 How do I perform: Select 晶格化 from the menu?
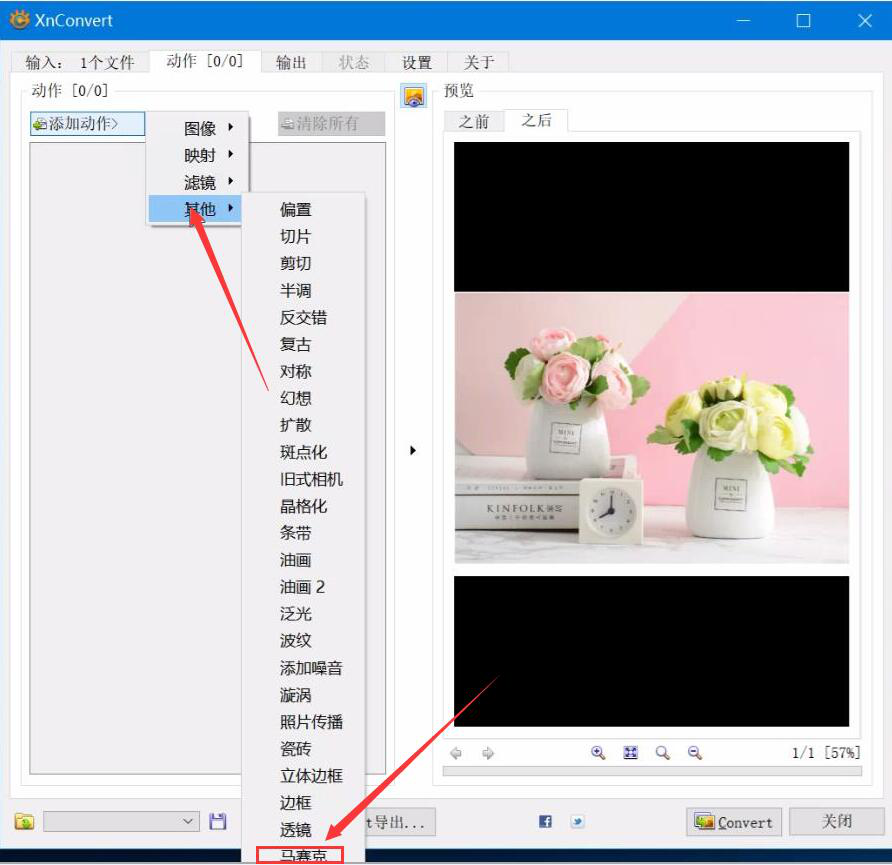pos(303,506)
